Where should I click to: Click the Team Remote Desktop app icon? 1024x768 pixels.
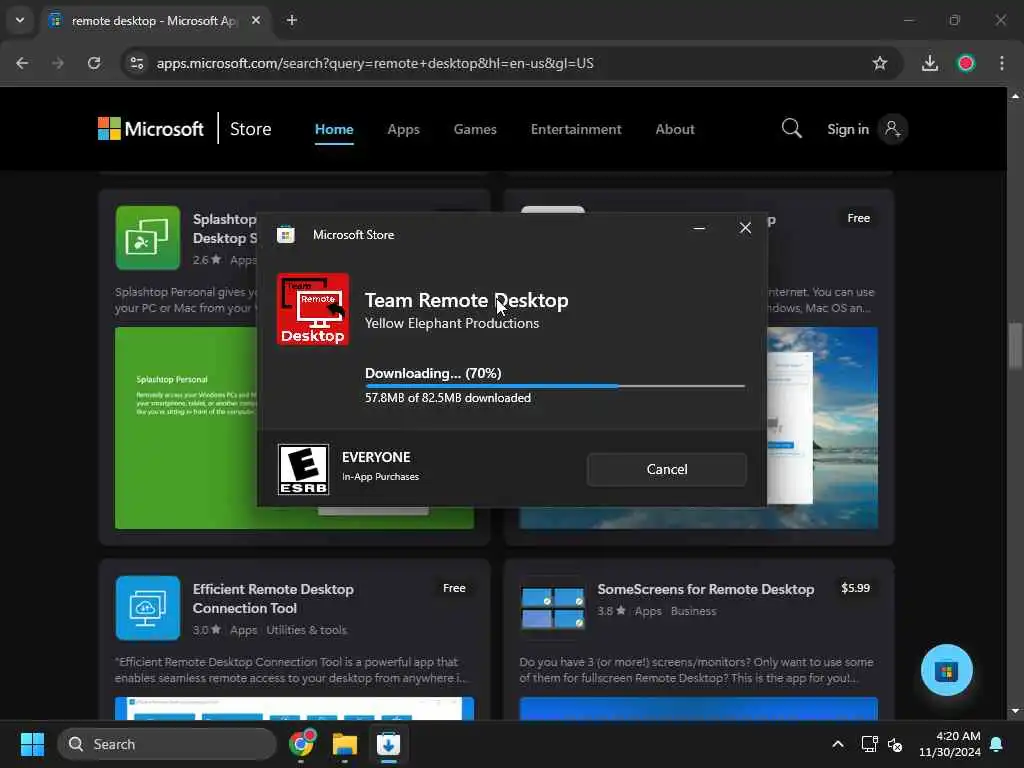tap(313, 309)
